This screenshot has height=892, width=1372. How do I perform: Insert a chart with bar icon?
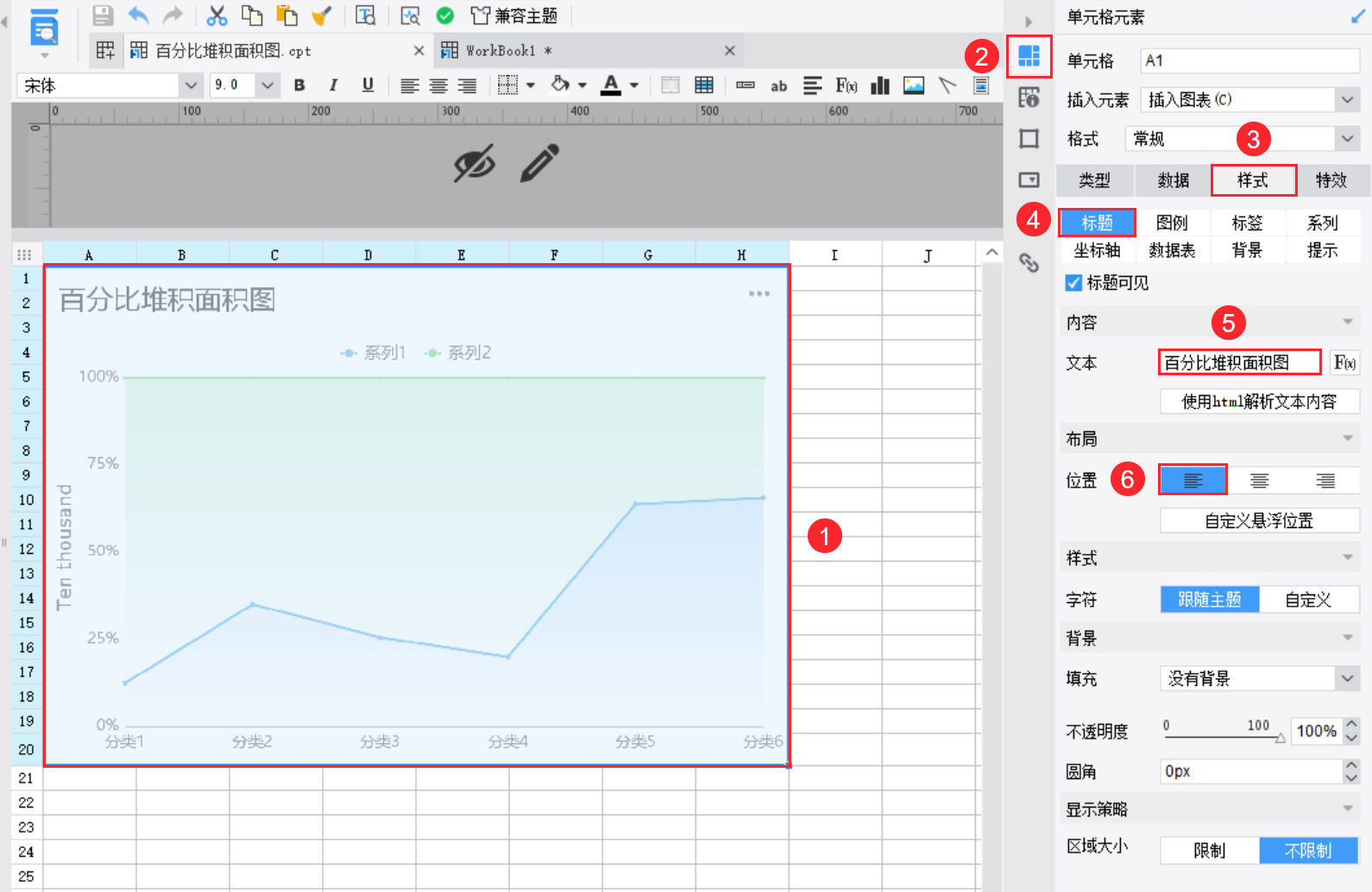(x=880, y=85)
